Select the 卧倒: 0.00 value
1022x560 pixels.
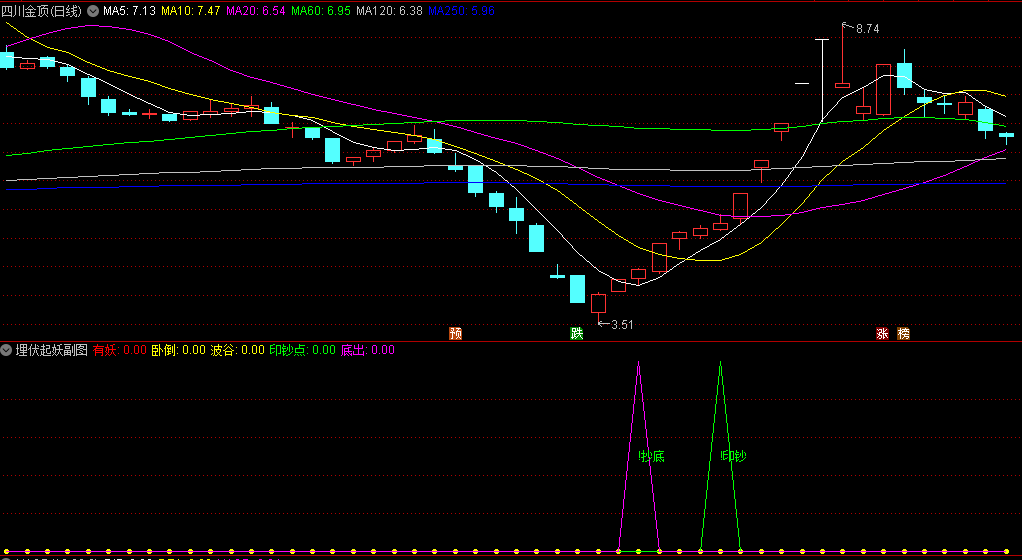pyautogui.click(x=179, y=350)
